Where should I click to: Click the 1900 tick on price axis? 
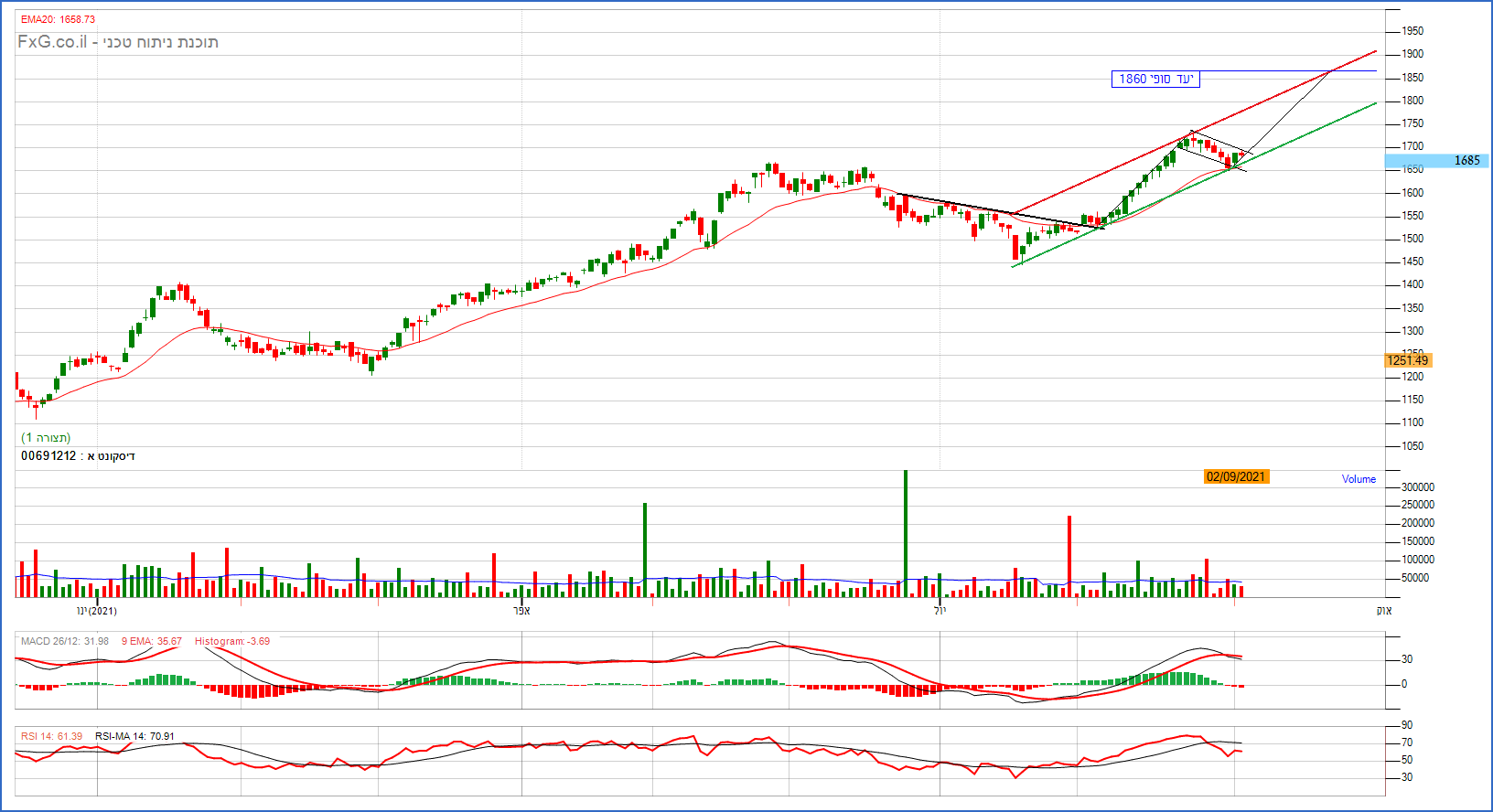[x=1412, y=54]
